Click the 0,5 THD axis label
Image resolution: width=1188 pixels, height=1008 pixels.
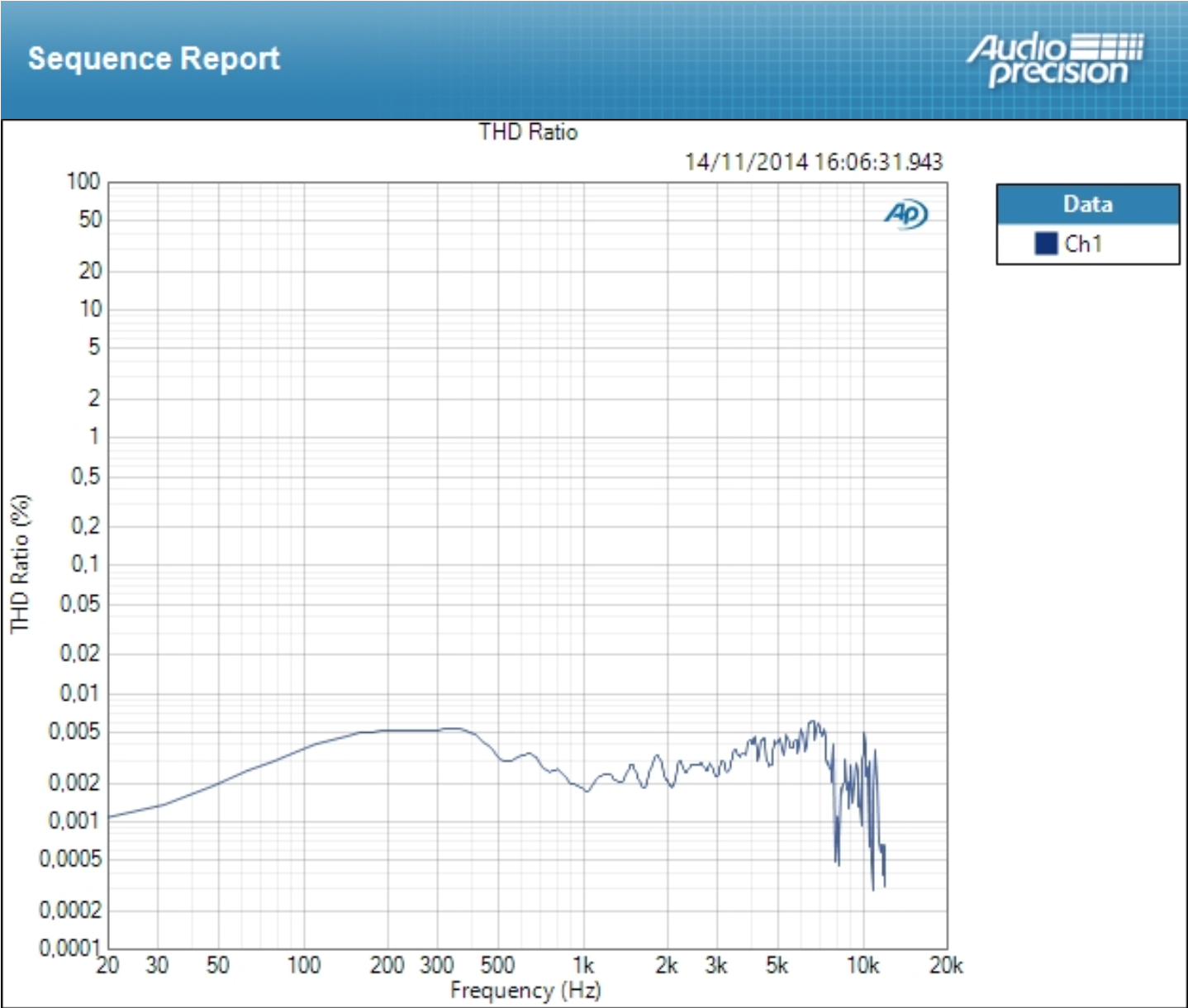point(85,476)
